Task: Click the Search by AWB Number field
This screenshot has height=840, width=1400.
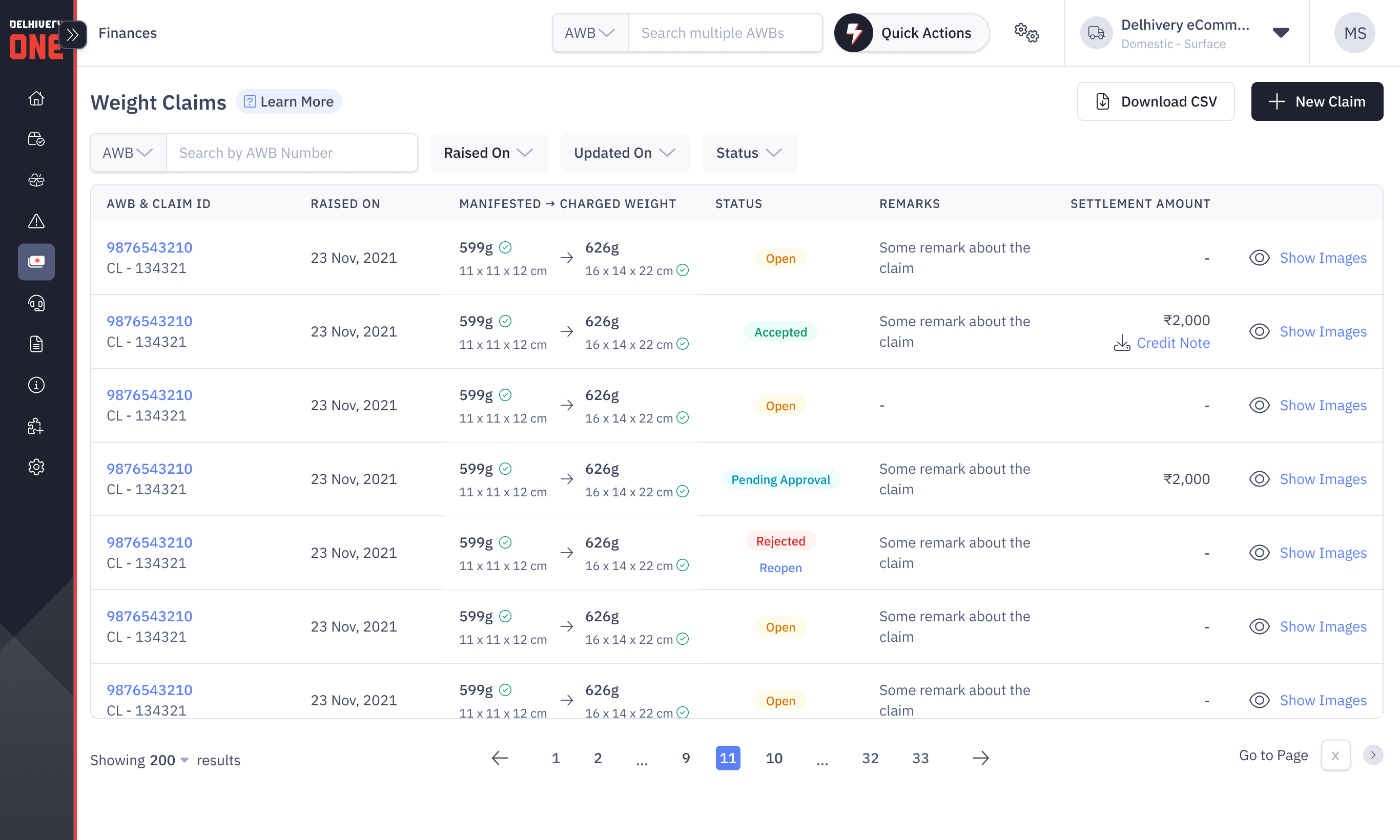Action: (x=291, y=153)
